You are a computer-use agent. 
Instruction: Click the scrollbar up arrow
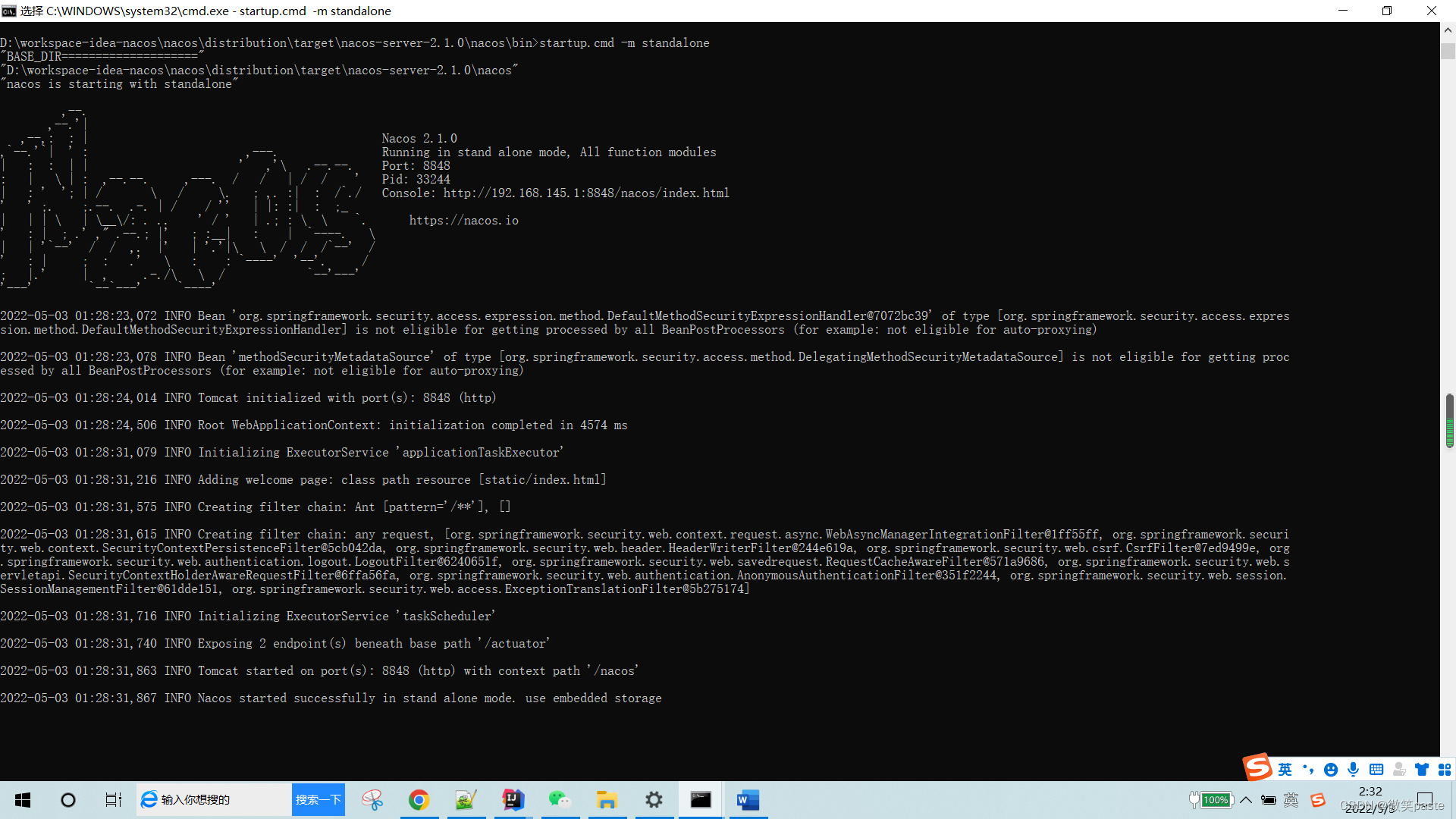tap(1448, 30)
